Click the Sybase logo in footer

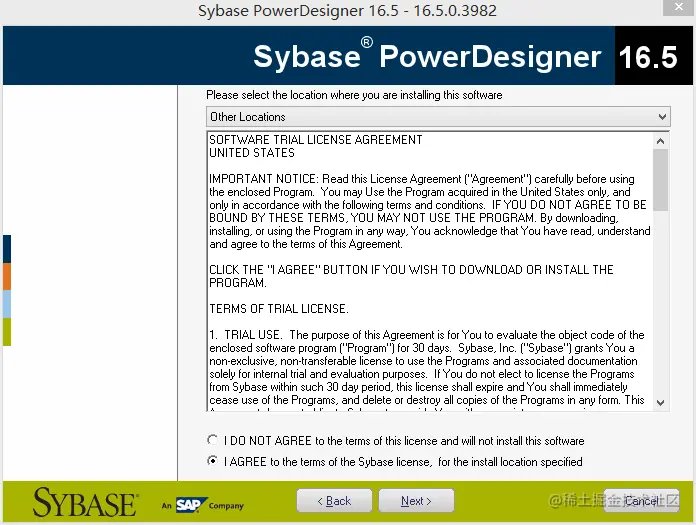click(86, 503)
